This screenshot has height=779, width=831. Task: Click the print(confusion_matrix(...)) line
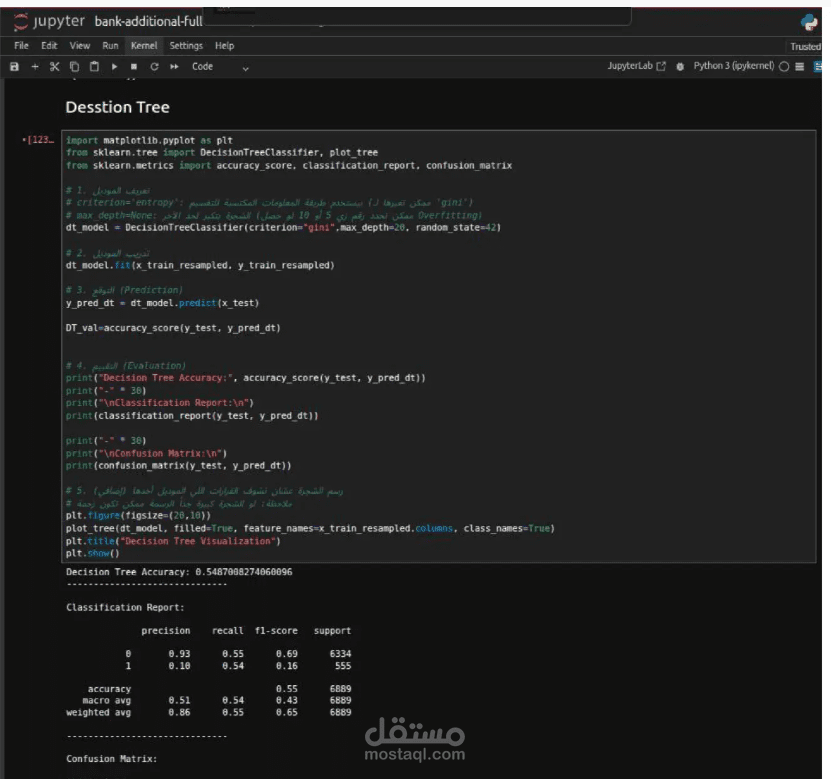[179, 466]
